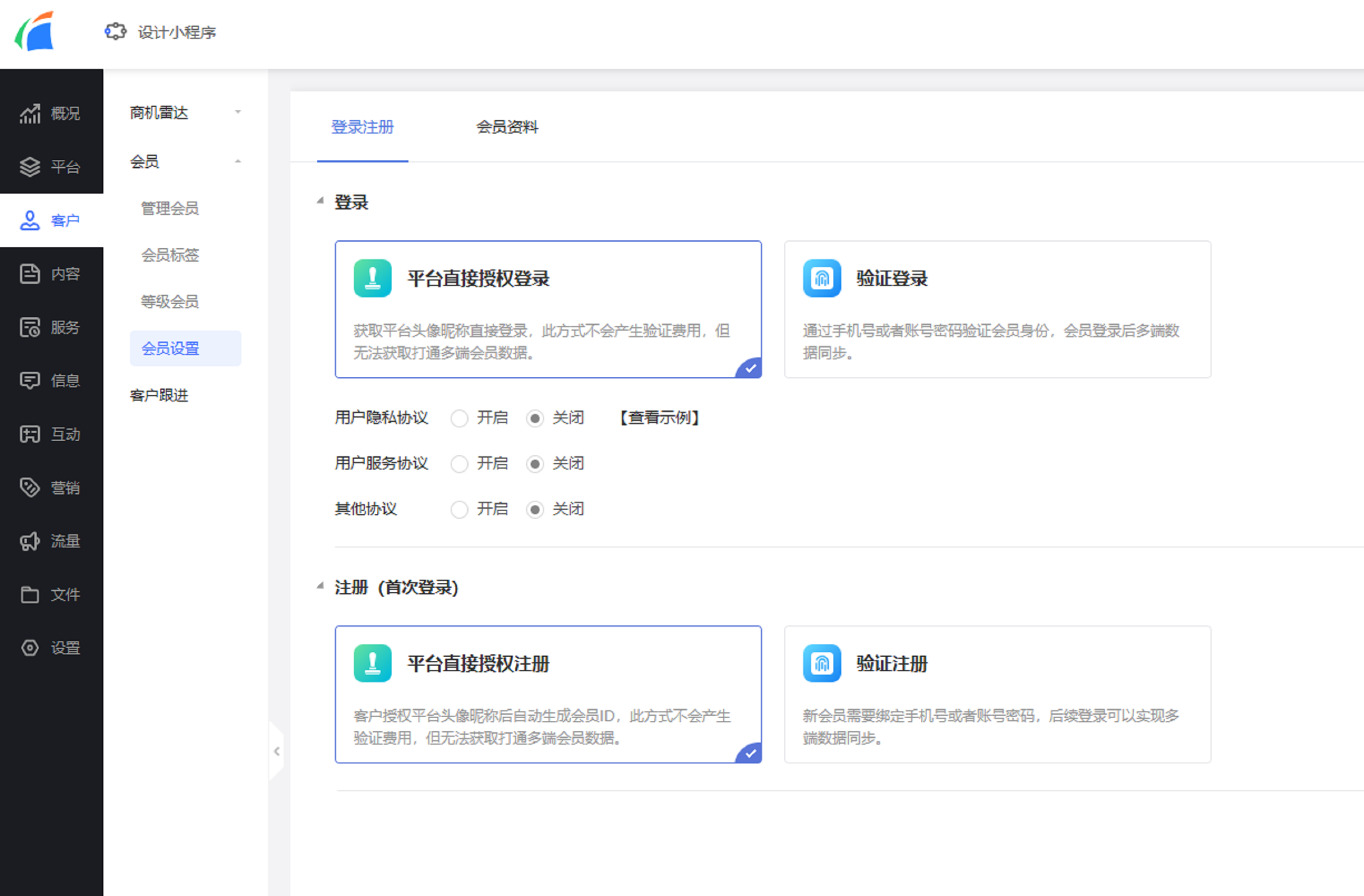Collapse the 登录 section triangle
The width and height of the screenshot is (1364, 896).
320,201
